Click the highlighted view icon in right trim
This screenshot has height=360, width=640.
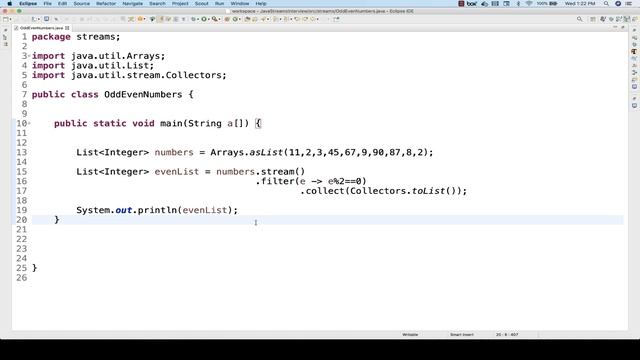[634, 52]
